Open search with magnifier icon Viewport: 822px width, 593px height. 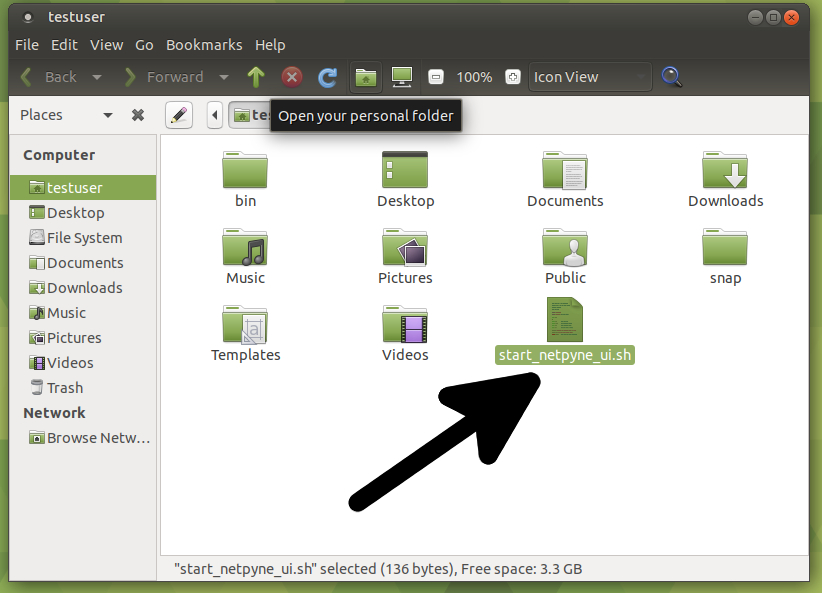pyautogui.click(x=672, y=77)
